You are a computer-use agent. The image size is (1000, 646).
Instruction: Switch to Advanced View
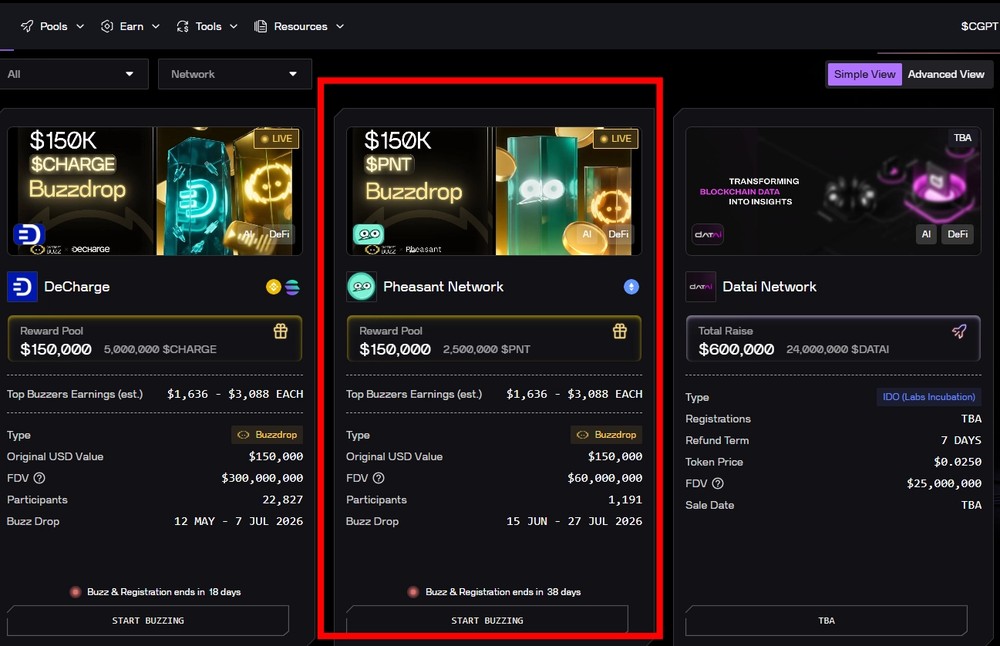pyautogui.click(x=946, y=74)
